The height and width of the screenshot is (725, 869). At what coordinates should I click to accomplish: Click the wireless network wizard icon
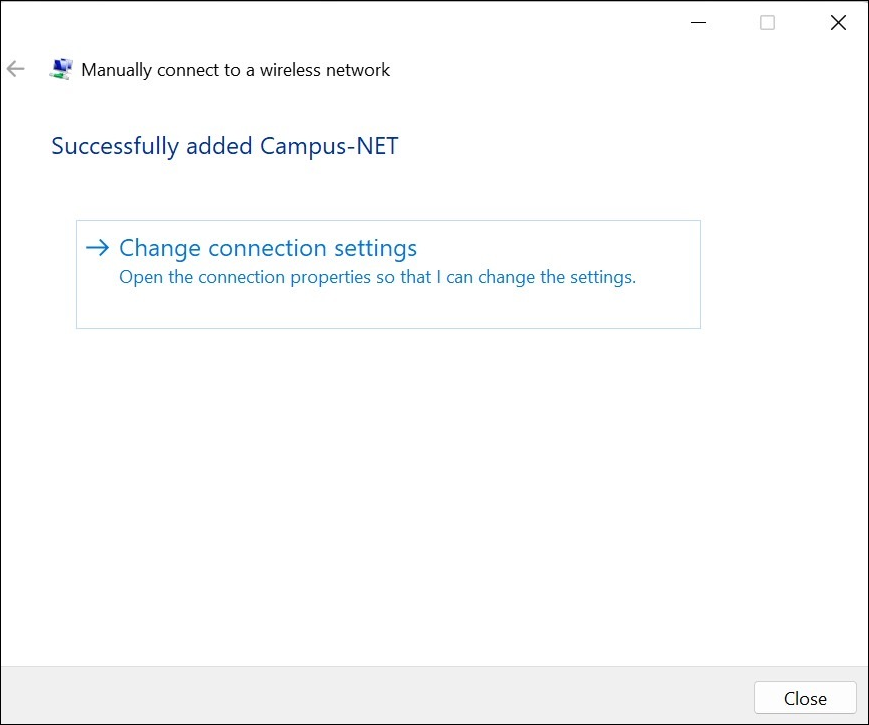(x=61, y=69)
